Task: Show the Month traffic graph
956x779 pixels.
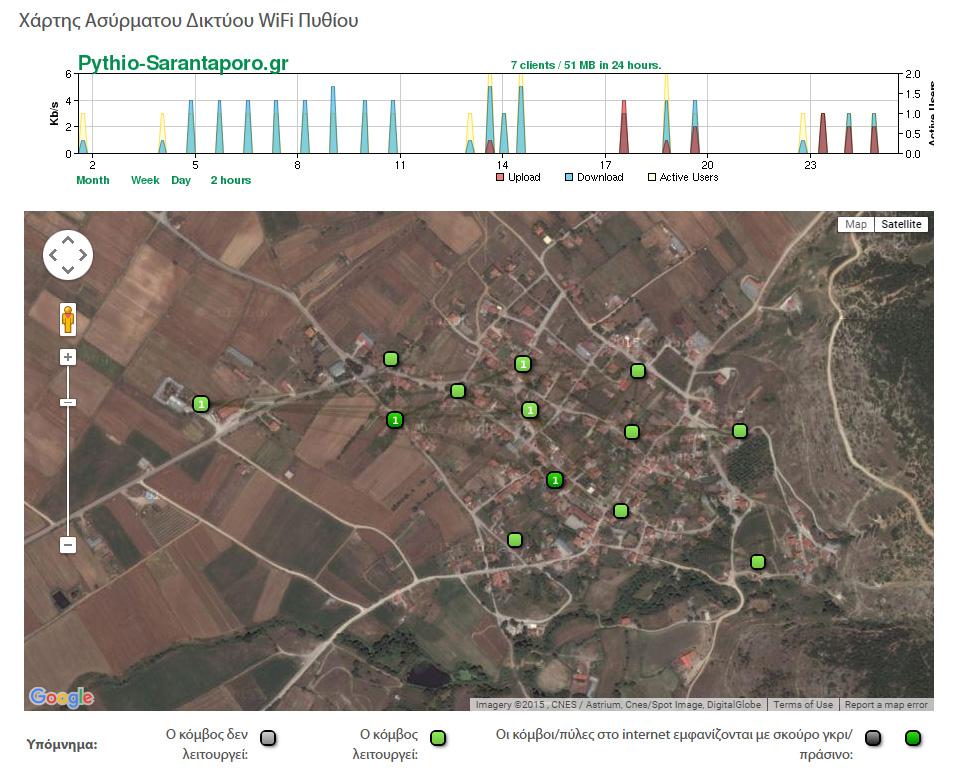Action: point(93,180)
